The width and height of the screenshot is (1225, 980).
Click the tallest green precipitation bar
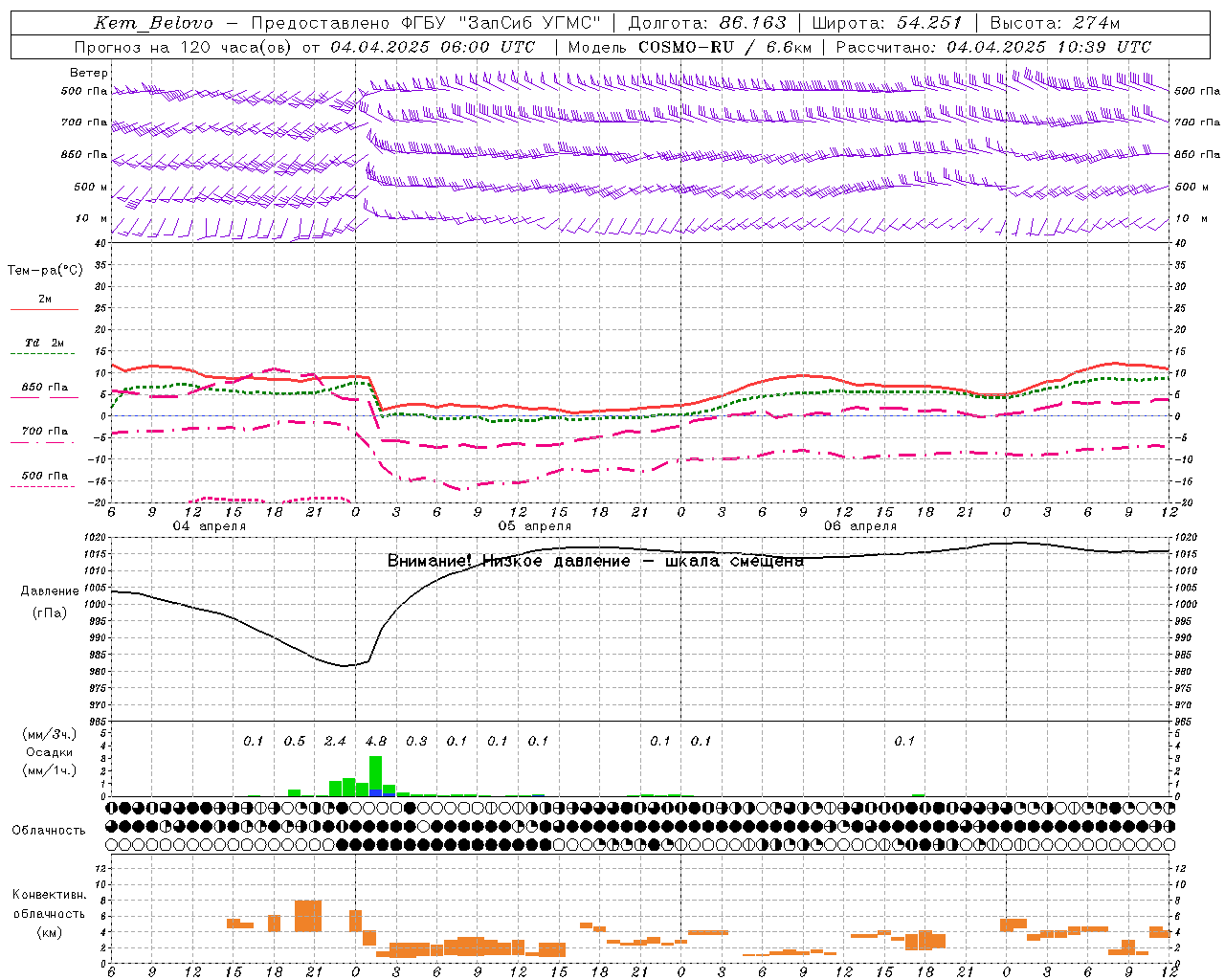tap(376, 773)
